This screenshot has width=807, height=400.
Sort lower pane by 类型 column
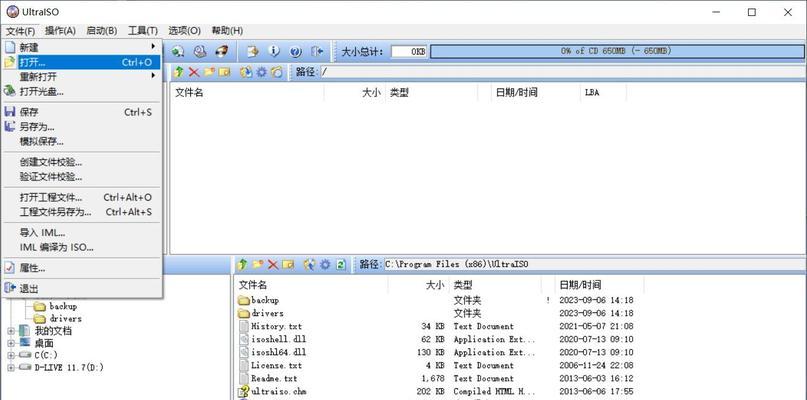coord(494,285)
